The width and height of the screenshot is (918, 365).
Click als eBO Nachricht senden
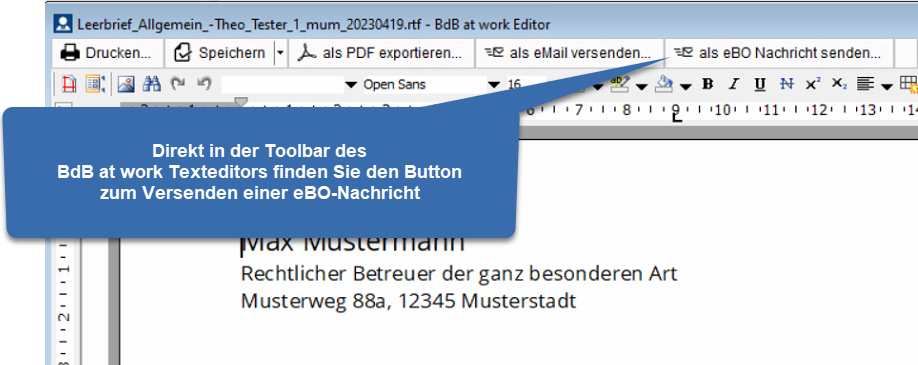(x=778, y=53)
